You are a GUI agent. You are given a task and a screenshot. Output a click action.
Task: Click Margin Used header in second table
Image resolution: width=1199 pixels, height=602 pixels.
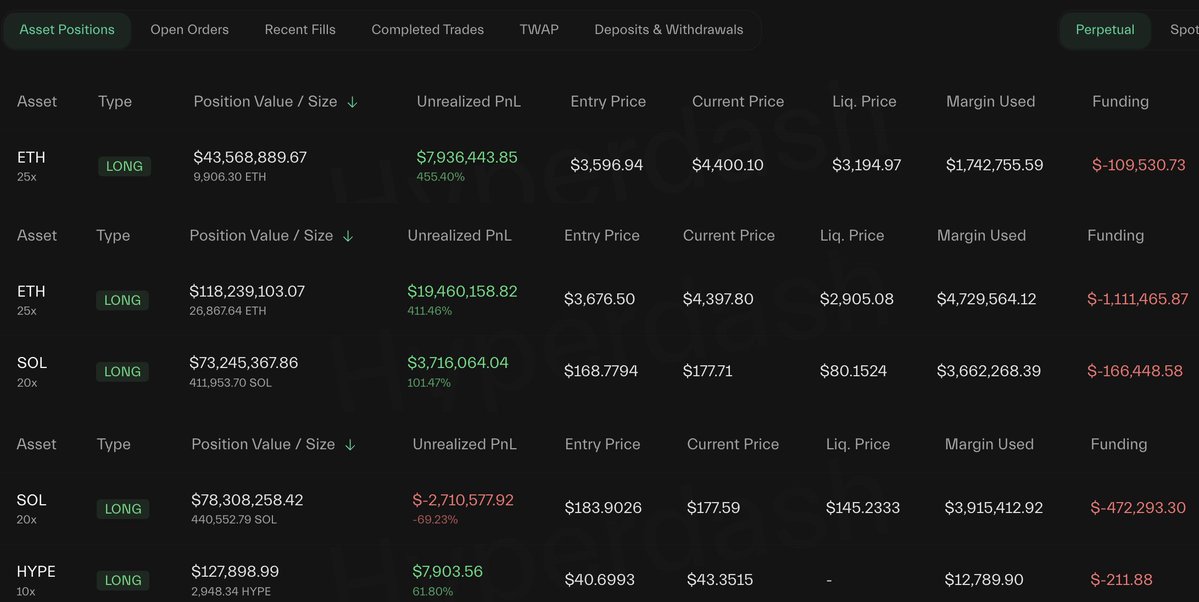(981, 236)
